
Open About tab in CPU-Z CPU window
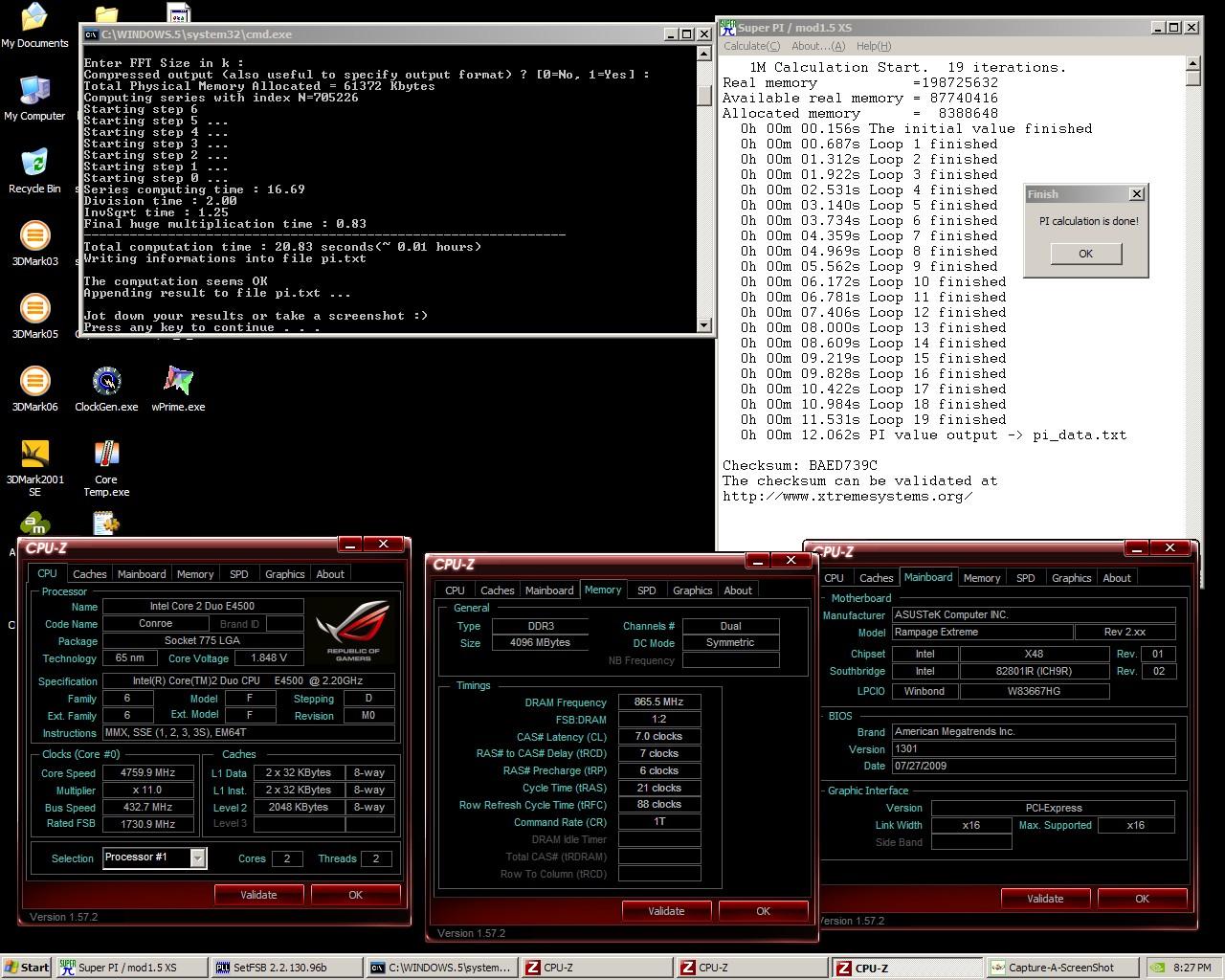pos(330,574)
